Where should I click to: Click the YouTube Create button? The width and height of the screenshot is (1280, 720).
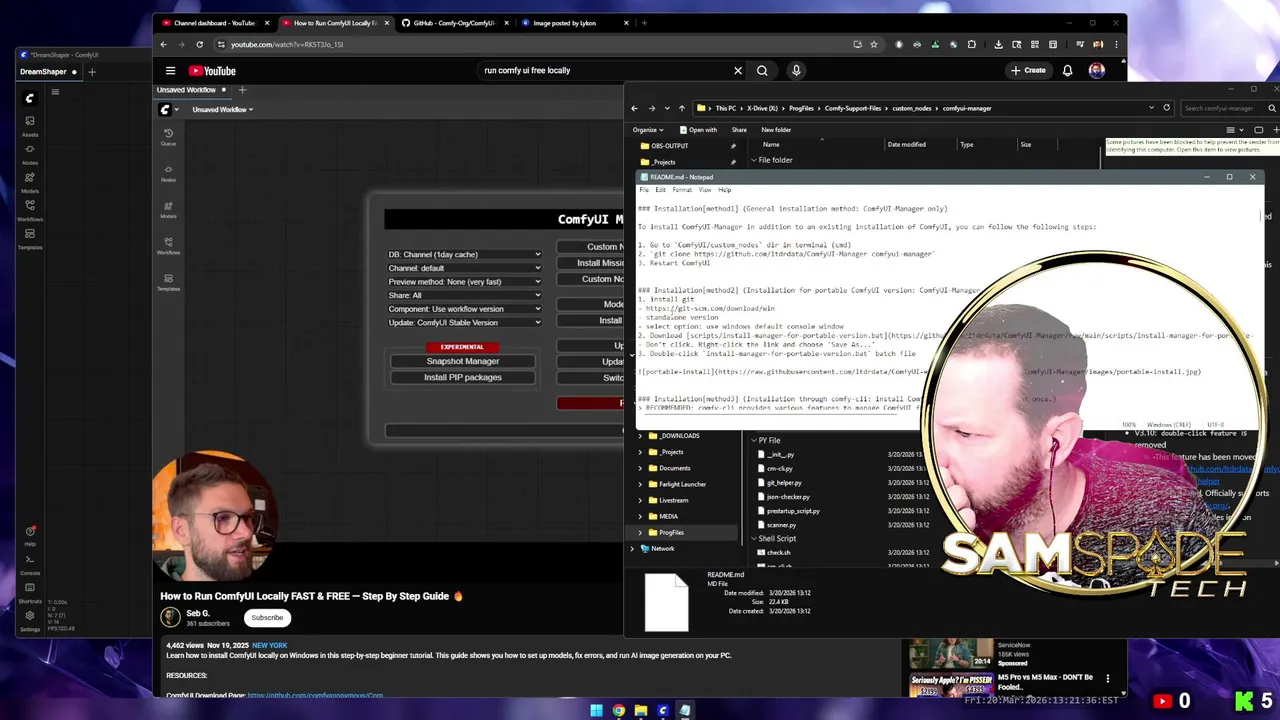(1028, 71)
